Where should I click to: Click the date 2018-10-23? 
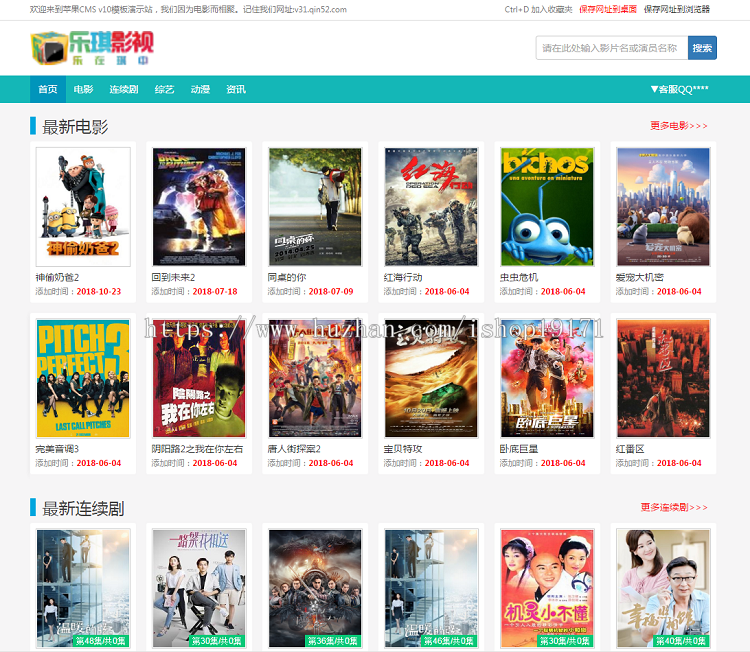click(x=99, y=291)
